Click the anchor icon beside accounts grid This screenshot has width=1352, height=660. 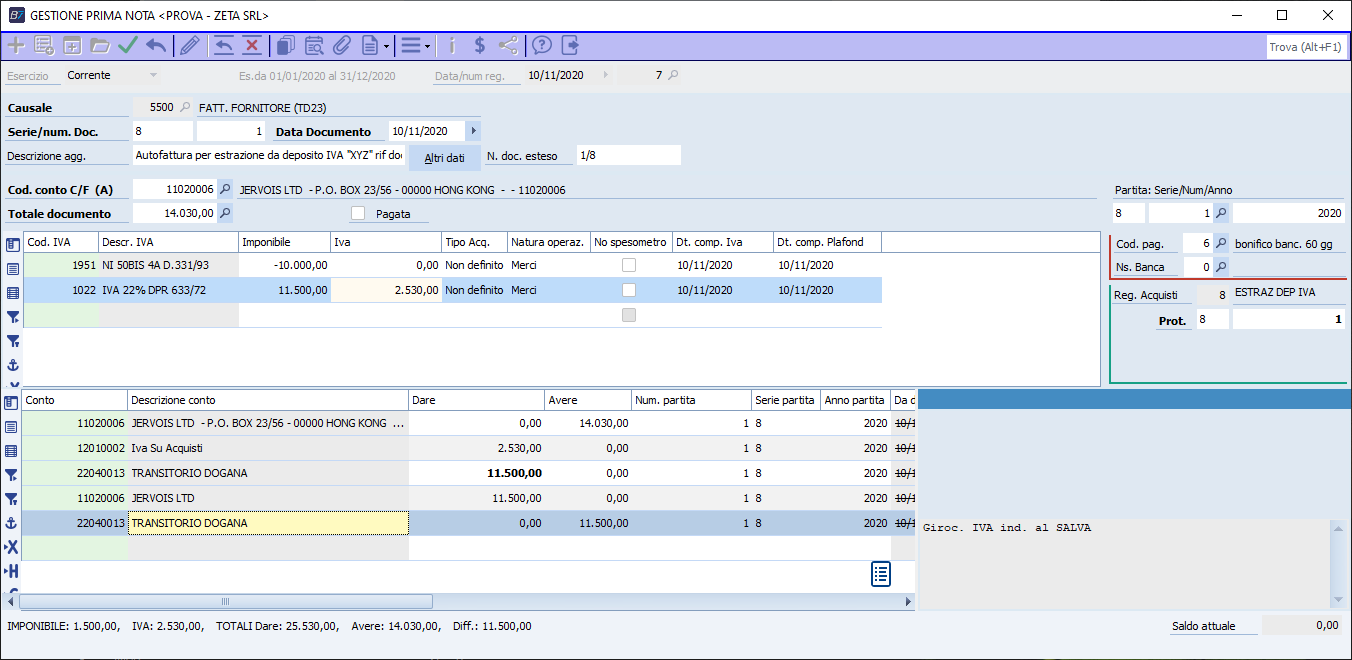click(x=12, y=523)
